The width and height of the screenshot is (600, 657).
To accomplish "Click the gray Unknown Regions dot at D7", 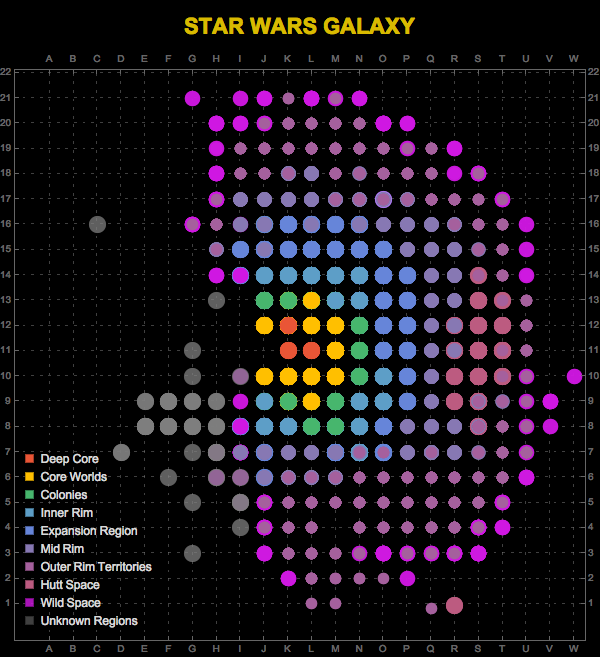I will pos(122,453).
